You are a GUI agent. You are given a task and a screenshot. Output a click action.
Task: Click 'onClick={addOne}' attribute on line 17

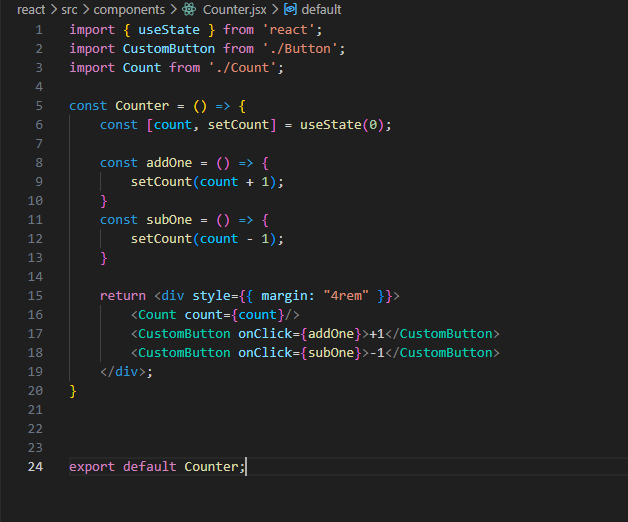pos(300,334)
